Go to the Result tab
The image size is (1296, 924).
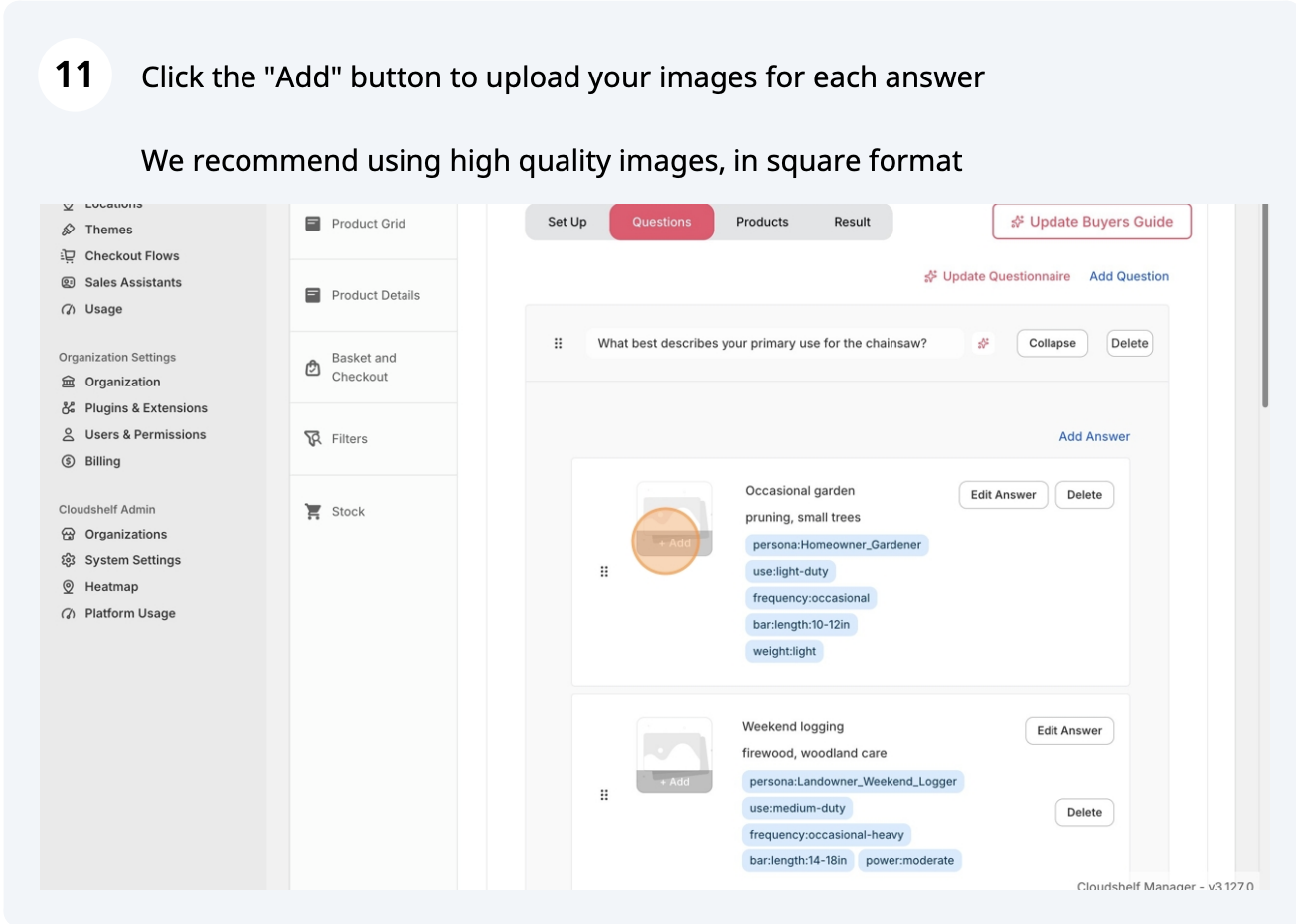coord(852,222)
